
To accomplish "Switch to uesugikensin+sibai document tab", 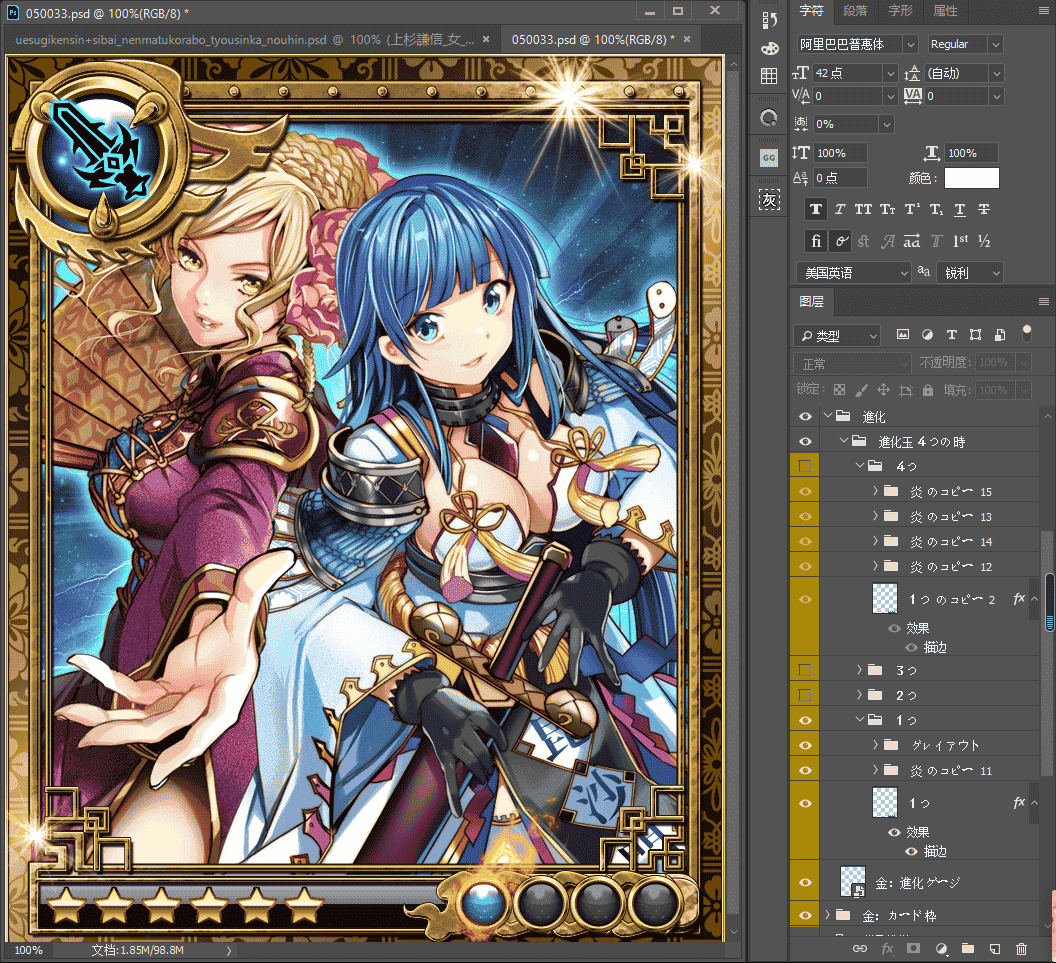I will [x=245, y=40].
